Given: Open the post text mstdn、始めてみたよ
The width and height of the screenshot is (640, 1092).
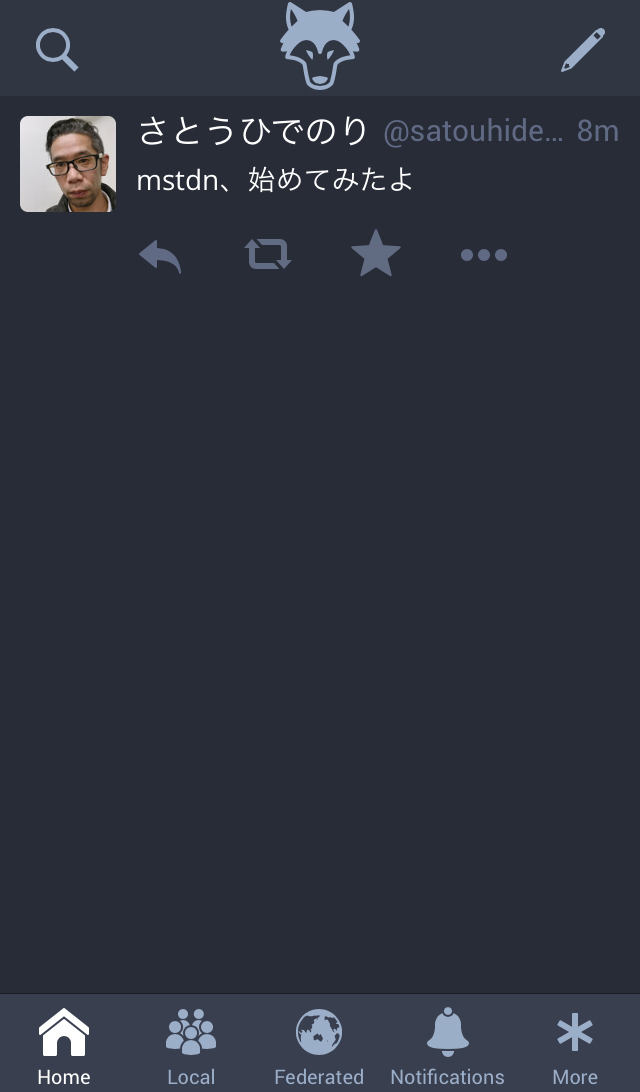Looking at the screenshot, I should [x=275, y=180].
